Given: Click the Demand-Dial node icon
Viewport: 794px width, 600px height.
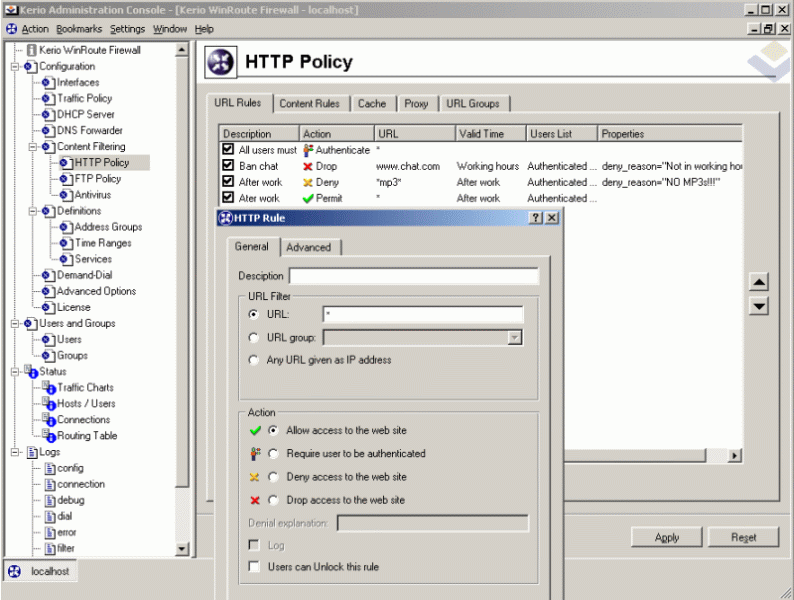Looking at the screenshot, I should coord(48,275).
